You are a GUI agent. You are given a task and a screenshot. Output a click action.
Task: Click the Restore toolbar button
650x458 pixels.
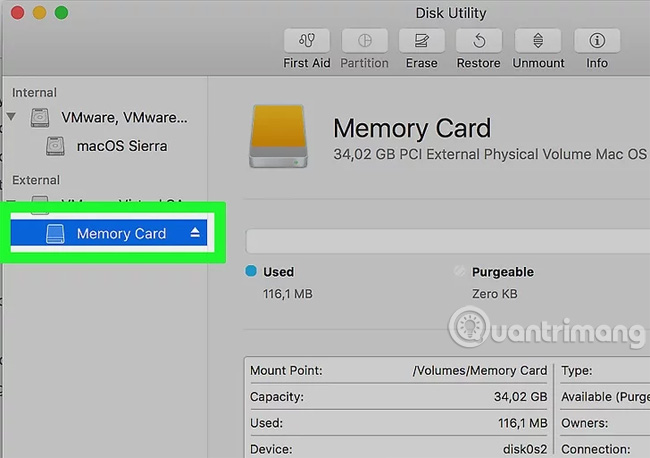click(x=479, y=41)
